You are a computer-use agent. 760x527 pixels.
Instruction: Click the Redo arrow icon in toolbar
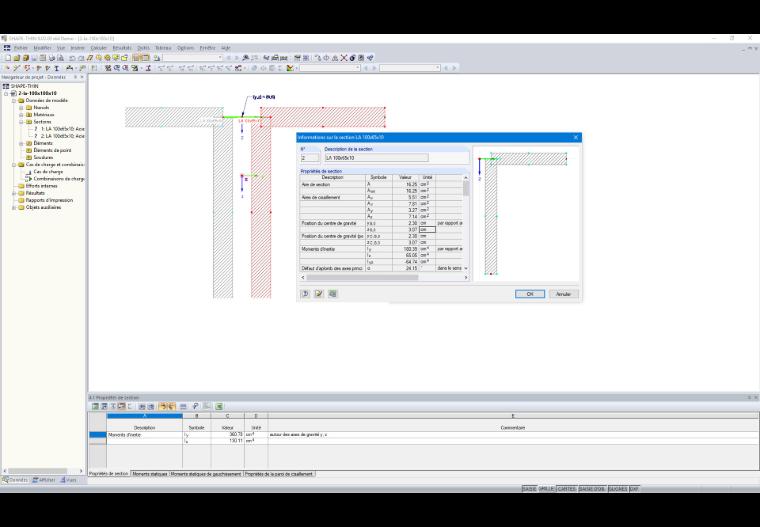(x=80, y=58)
